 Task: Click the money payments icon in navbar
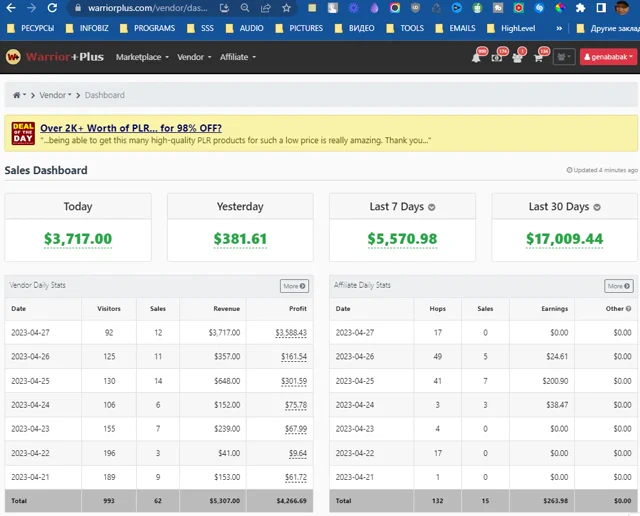click(x=497, y=57)
